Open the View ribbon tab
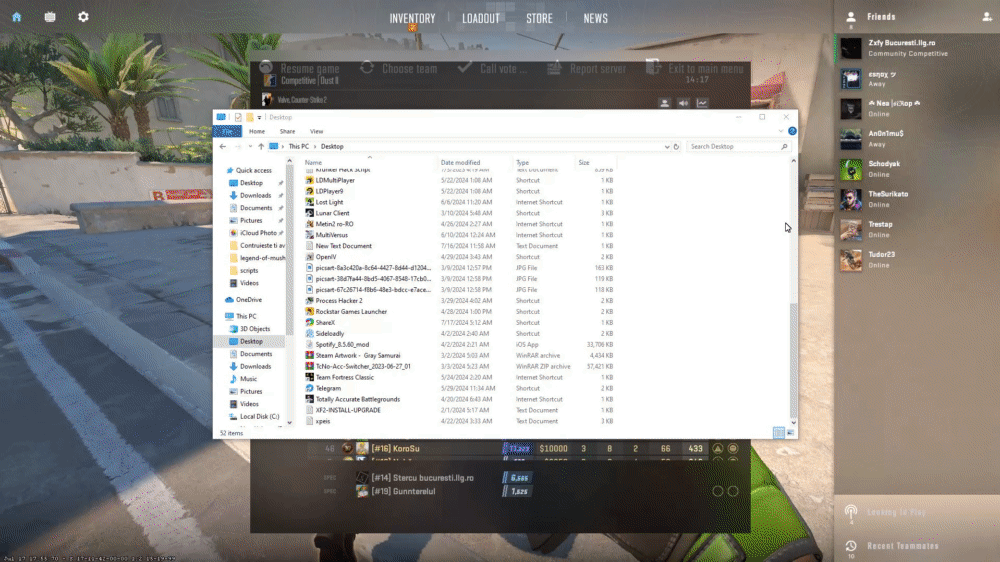The width and height of the screenshot is (1000, 562). click(x=316, y=131)
